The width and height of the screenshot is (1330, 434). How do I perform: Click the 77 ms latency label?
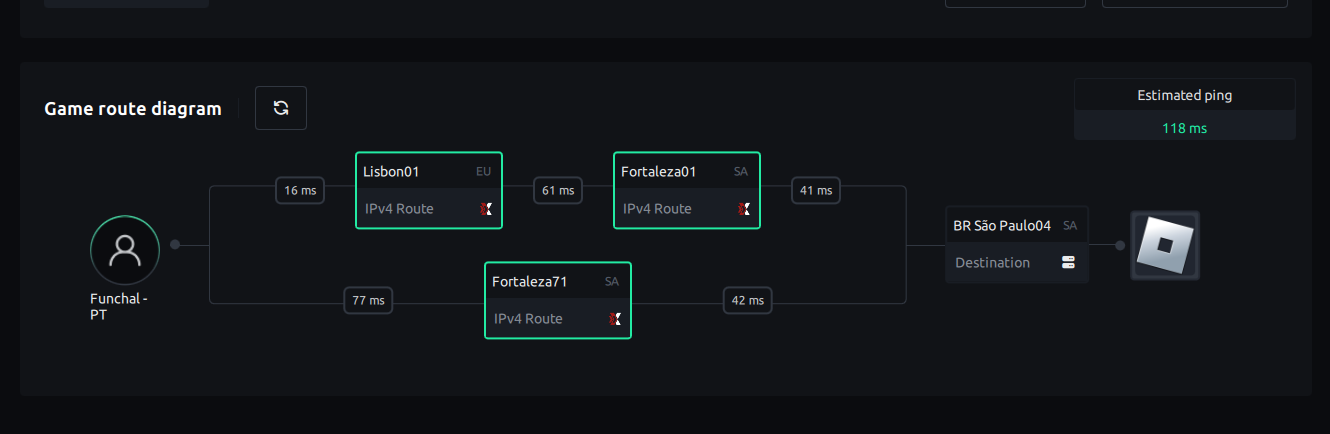coord(369,300)
